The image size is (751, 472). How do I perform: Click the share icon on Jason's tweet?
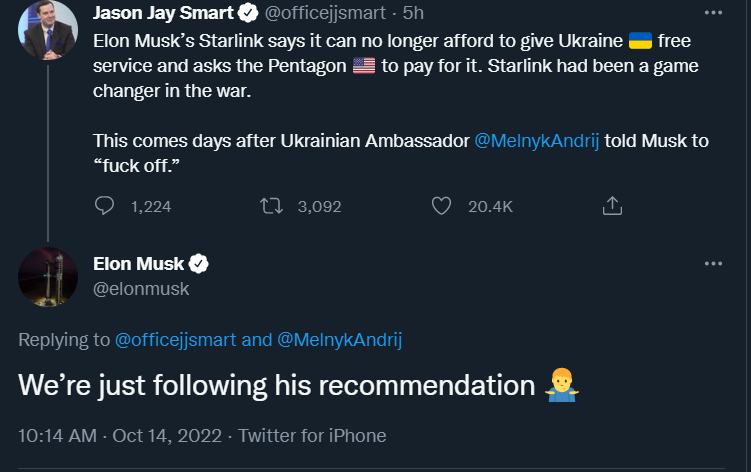coord(613,206)
